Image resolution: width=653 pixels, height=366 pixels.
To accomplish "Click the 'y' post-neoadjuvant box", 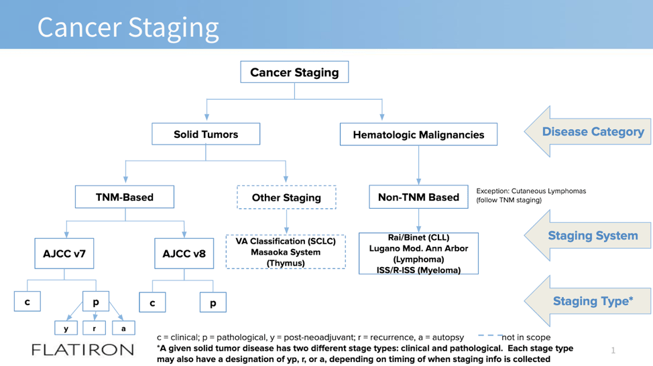I will 66,328.
